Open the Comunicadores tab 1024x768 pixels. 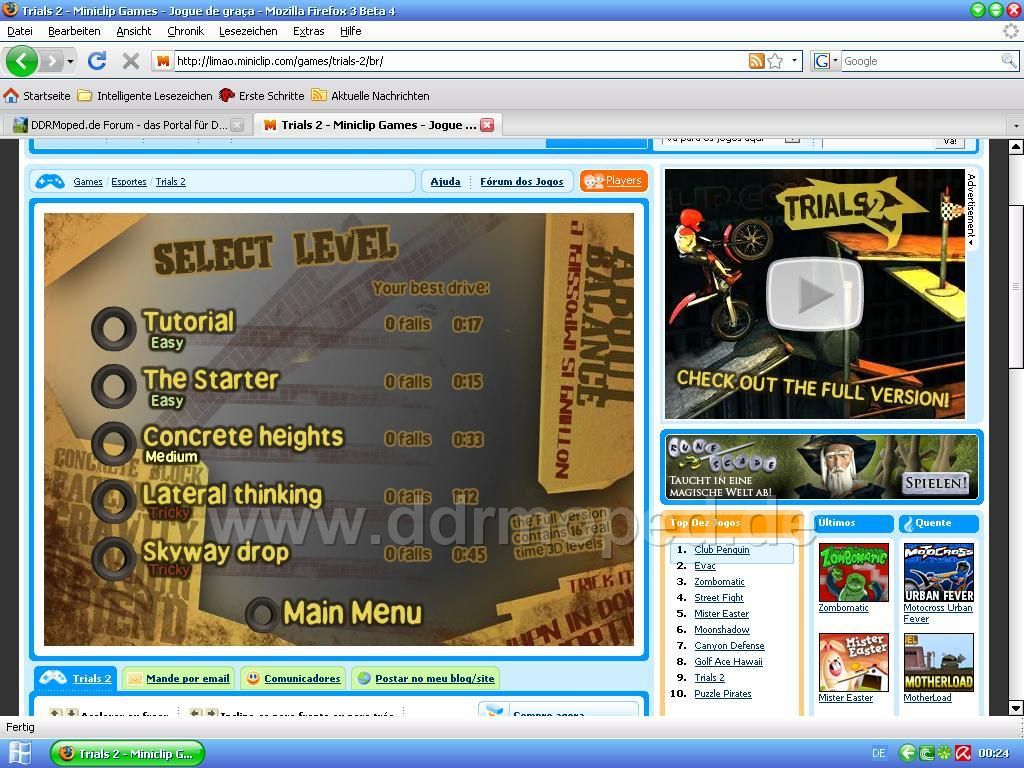click(x=293, y=679)
